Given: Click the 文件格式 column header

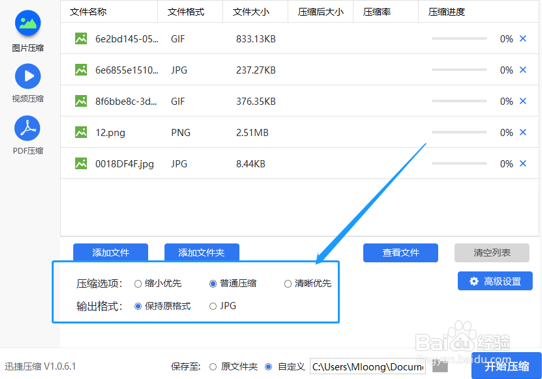Looking at the screenshot, I should 186,12.
